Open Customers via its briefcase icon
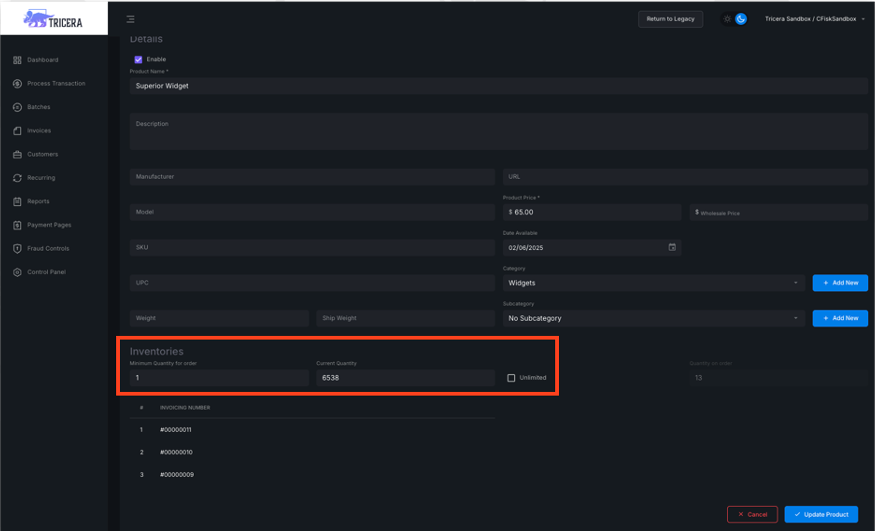This screenshot has height=531, width=875. (17, 155)
